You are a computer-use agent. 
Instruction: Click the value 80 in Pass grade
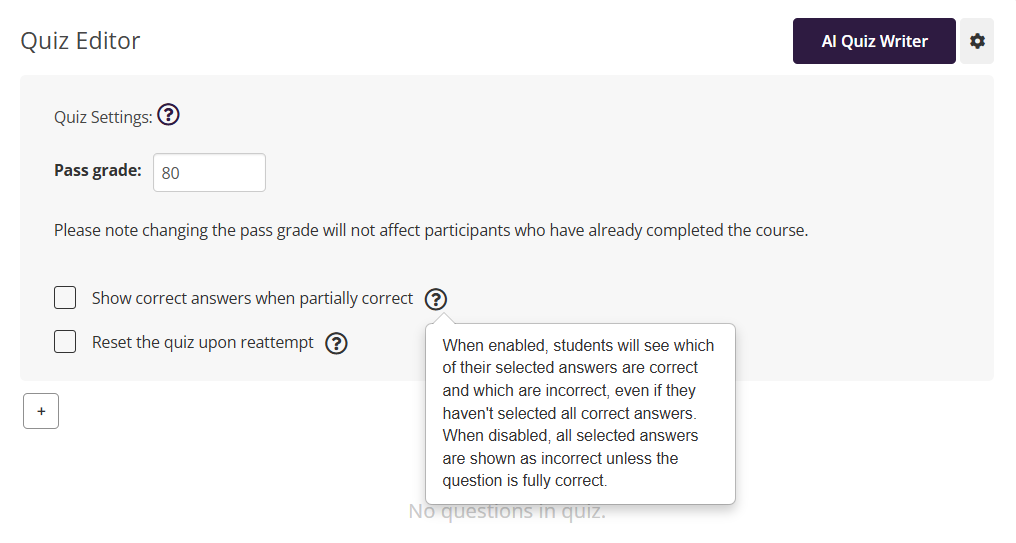171,173
